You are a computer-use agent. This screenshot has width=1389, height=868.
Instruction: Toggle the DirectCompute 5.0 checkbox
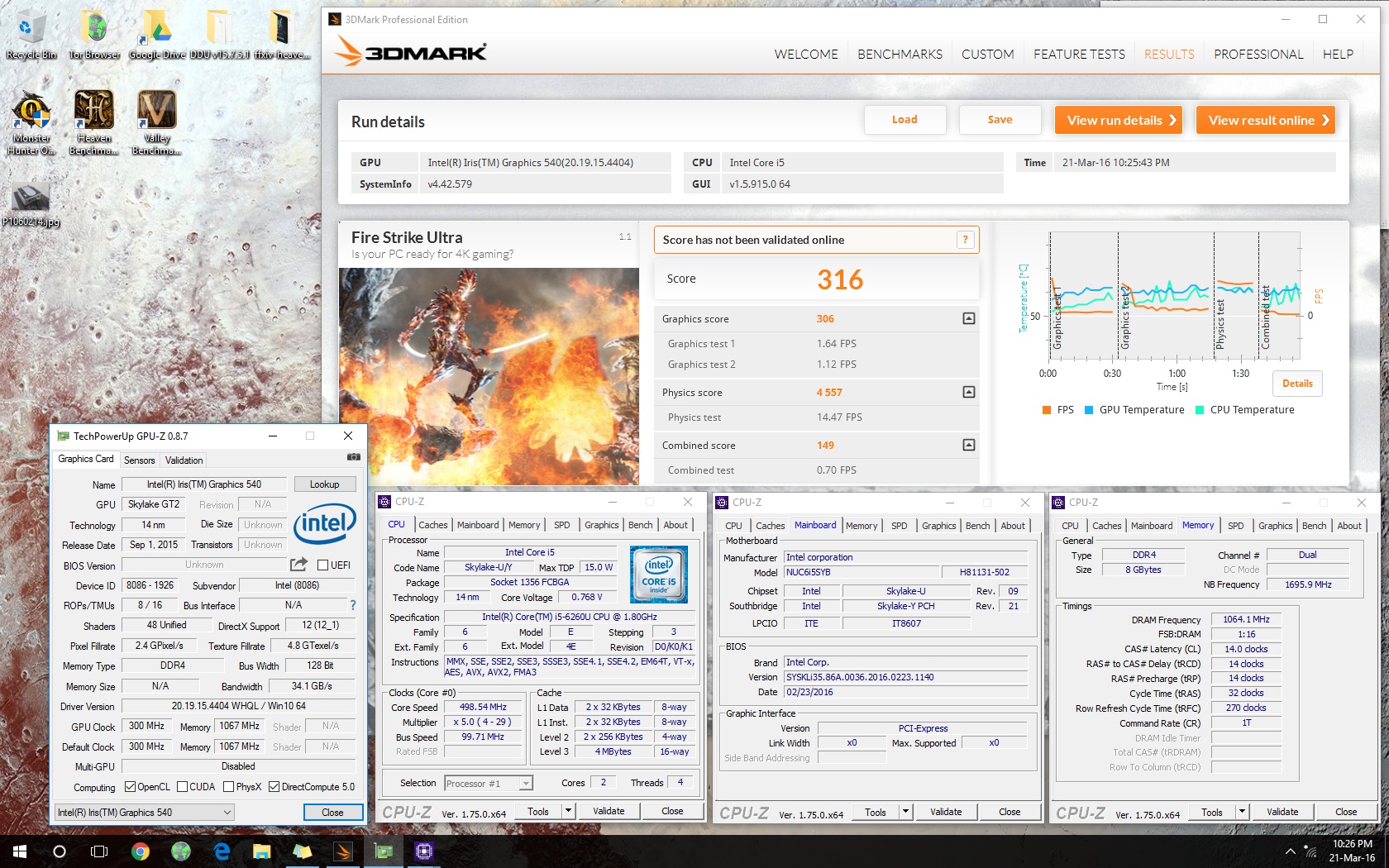point(274,787)
